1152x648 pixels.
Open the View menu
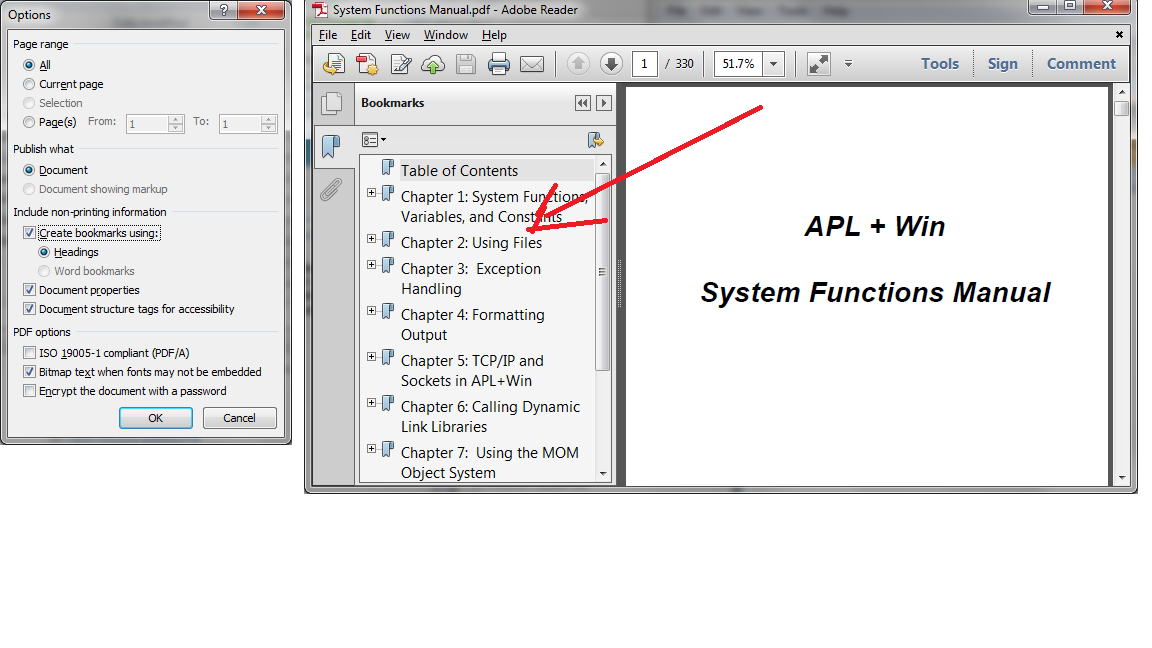coord(397,35)
